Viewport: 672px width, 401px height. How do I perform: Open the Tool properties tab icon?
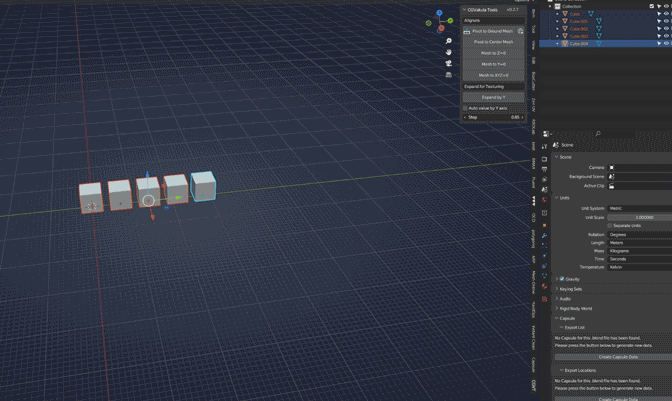click(x=544, y=147)
